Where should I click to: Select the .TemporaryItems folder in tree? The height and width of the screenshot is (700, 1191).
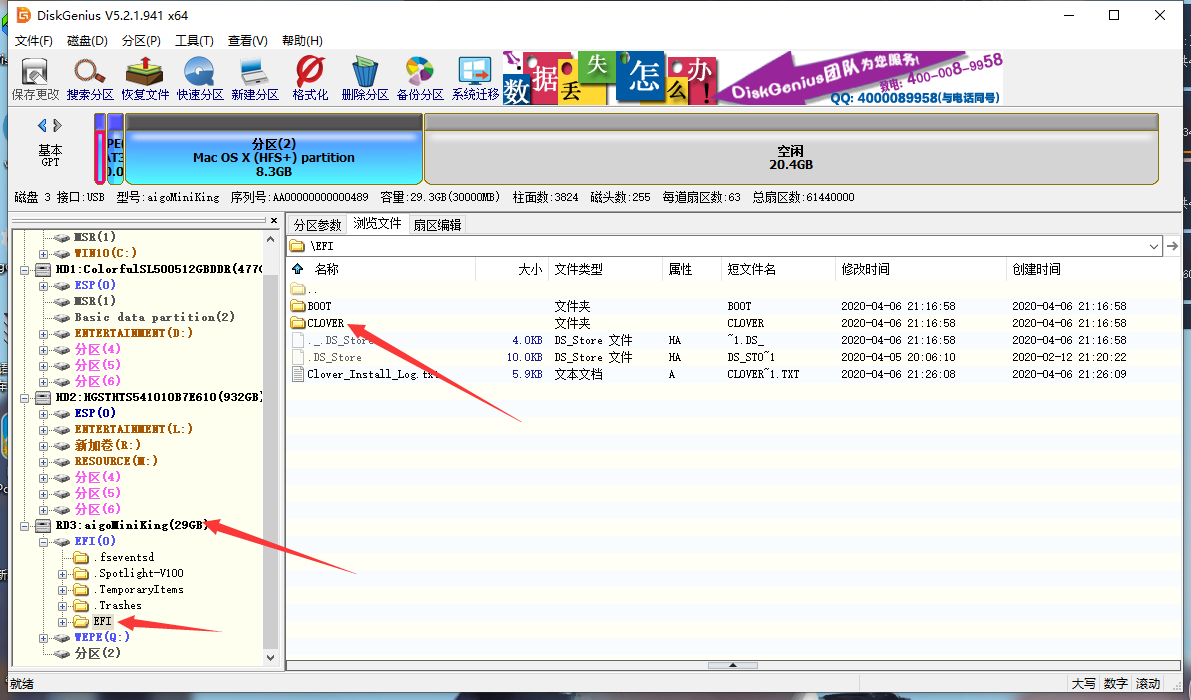tap(141, 590)
